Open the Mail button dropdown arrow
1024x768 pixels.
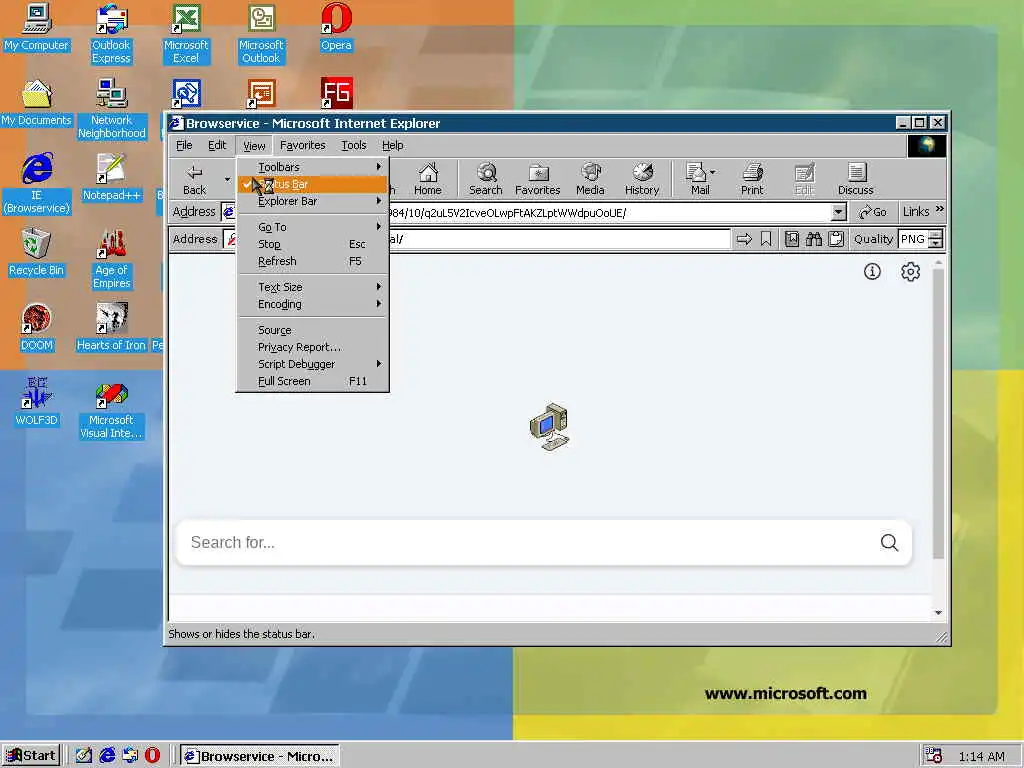coord(712,172)
